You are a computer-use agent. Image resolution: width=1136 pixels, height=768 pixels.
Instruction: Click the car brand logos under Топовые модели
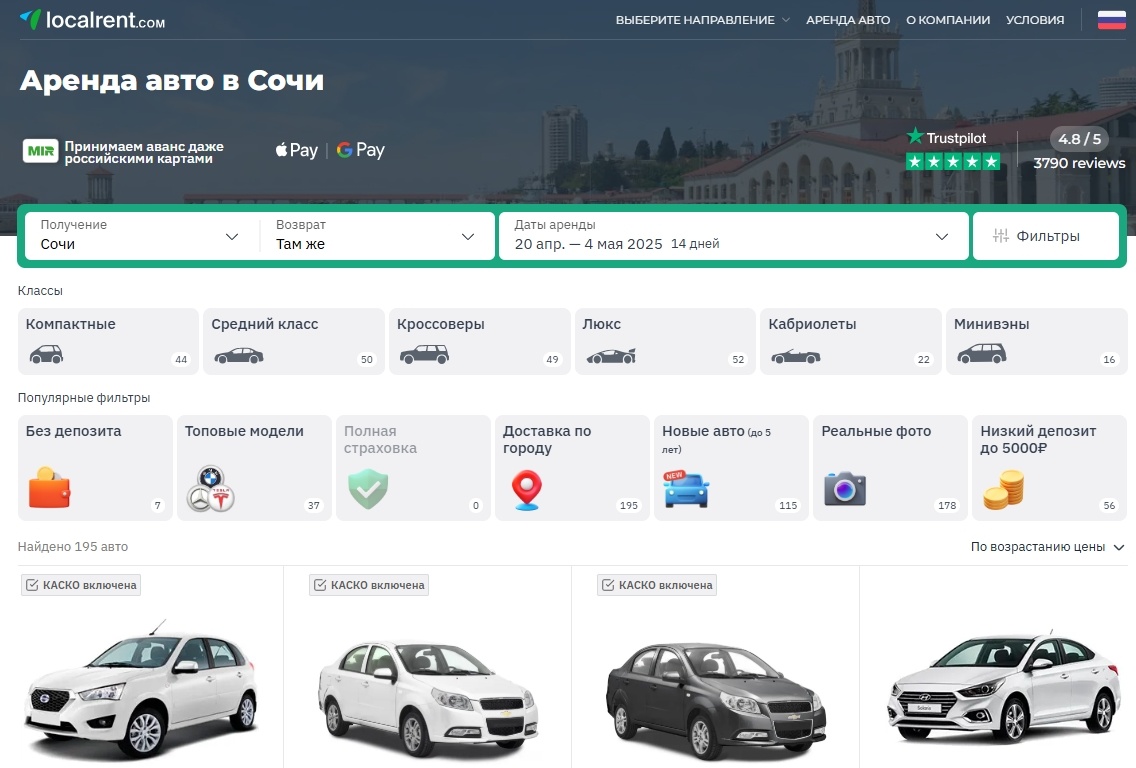tap(208, 490)
